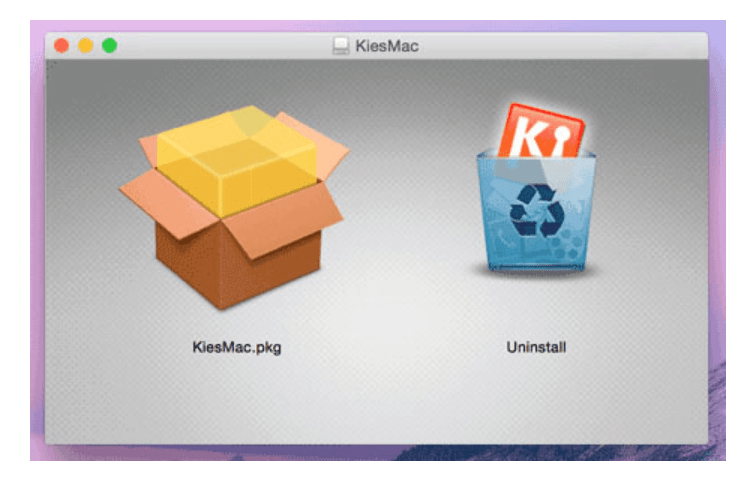Select the KiesMac.pkg file name label
The width and height of the screenshot is (753, 479).
click(237, 347)
